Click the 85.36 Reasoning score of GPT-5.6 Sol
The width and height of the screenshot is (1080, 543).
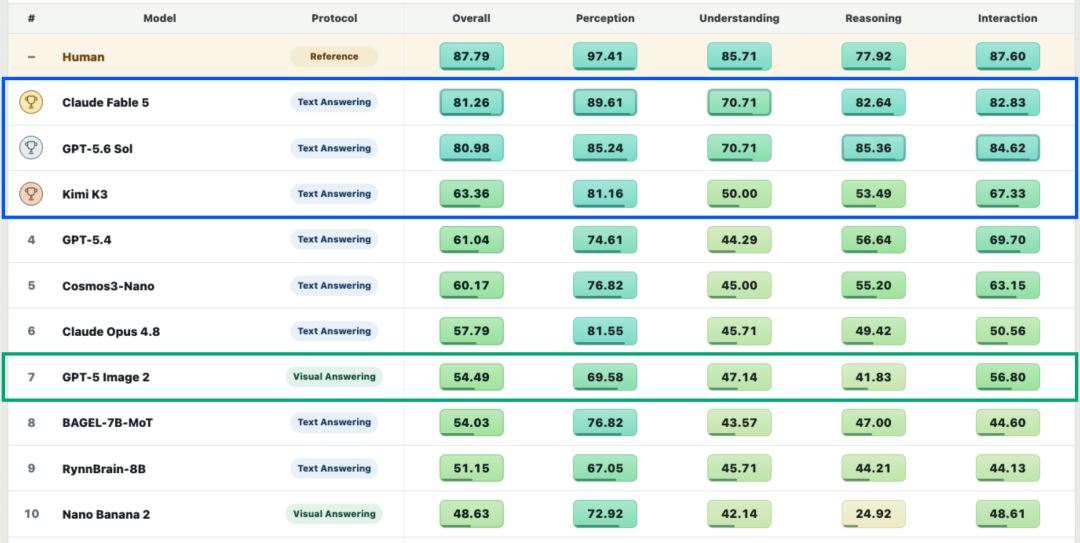click(x=873, y=148)
